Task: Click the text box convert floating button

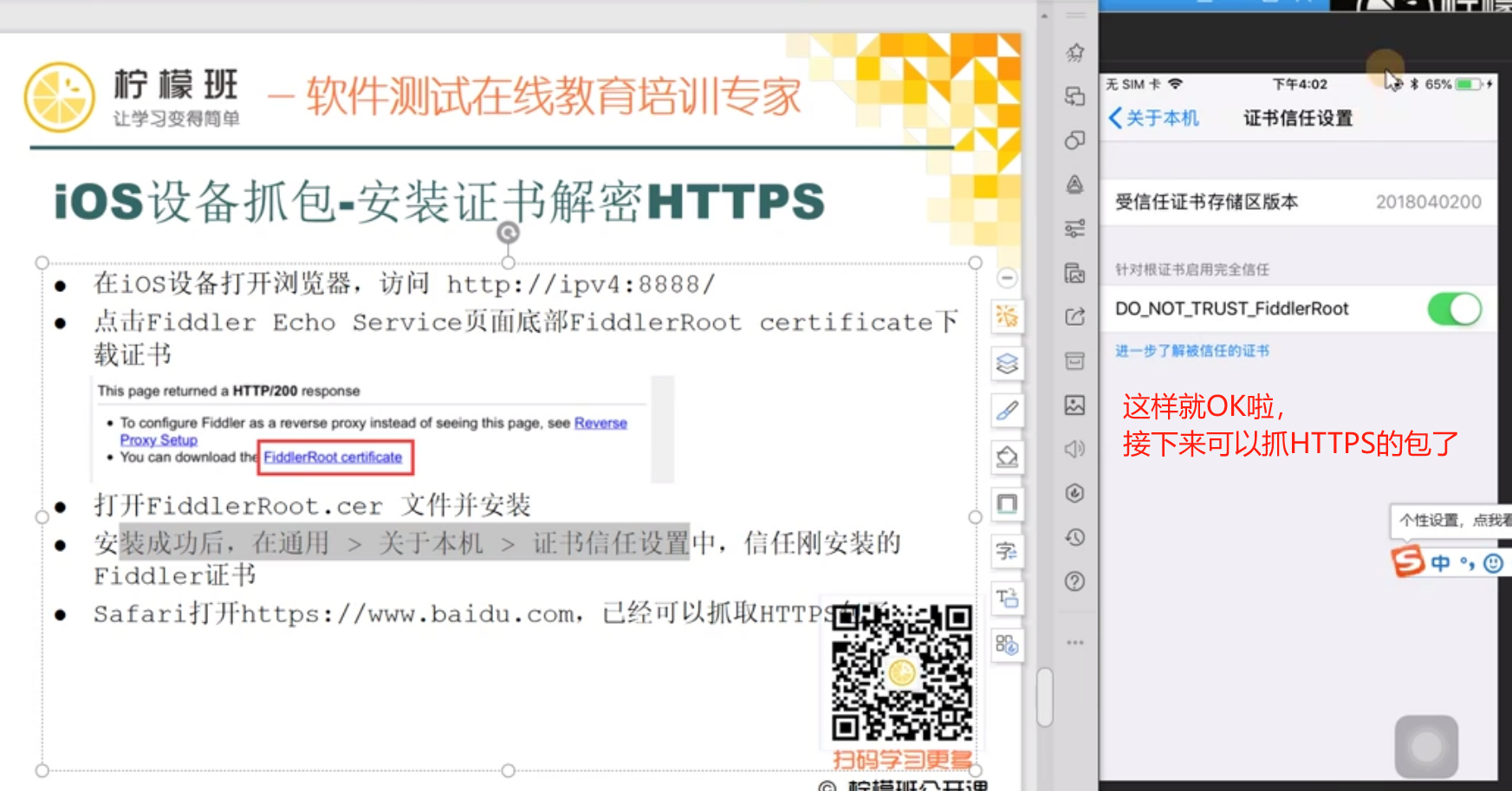Action: pos(1007,598)
